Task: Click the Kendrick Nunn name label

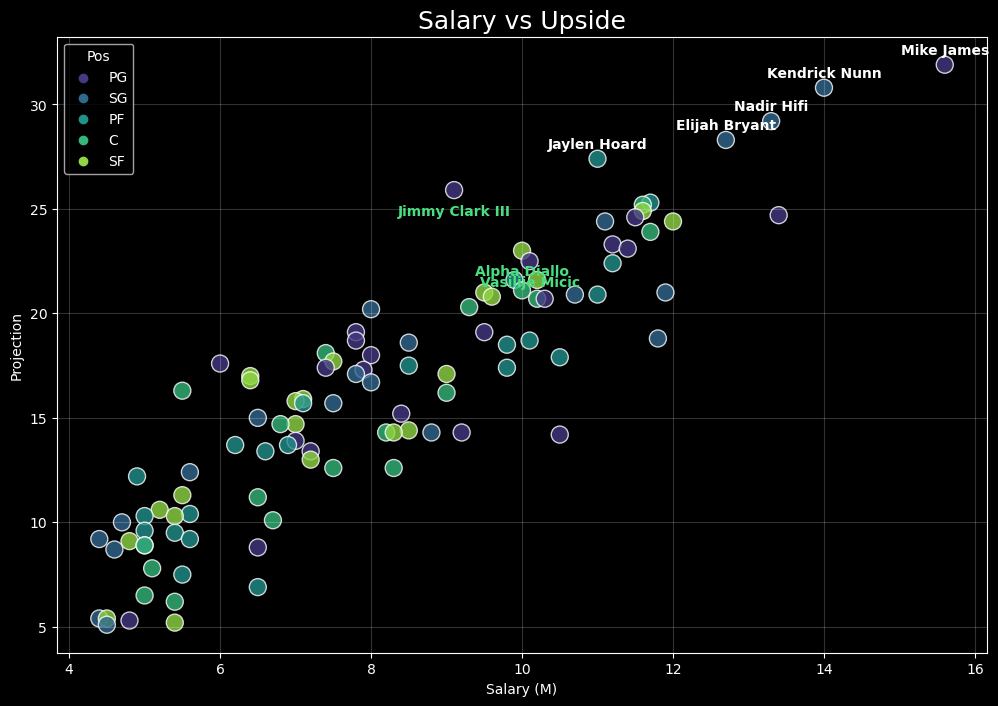Action: [x=824, y=74]
